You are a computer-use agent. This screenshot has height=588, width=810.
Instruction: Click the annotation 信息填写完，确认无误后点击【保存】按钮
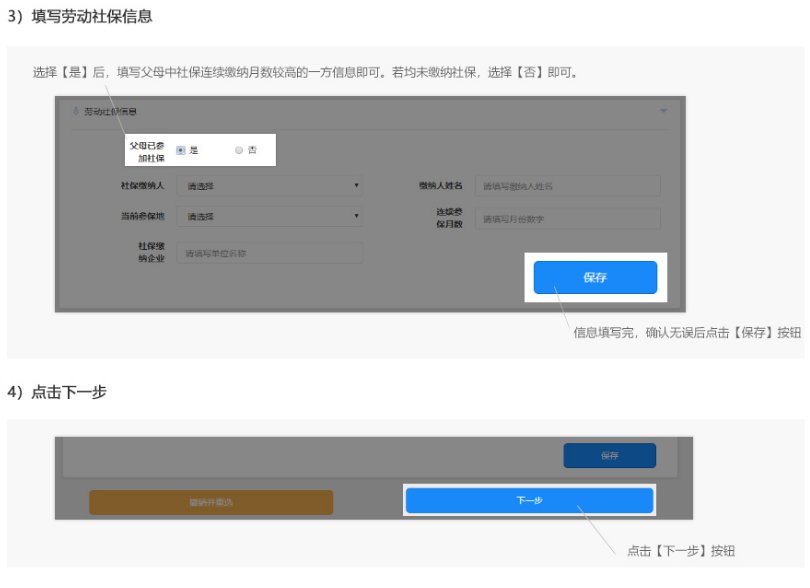click(x=687, y=332)
